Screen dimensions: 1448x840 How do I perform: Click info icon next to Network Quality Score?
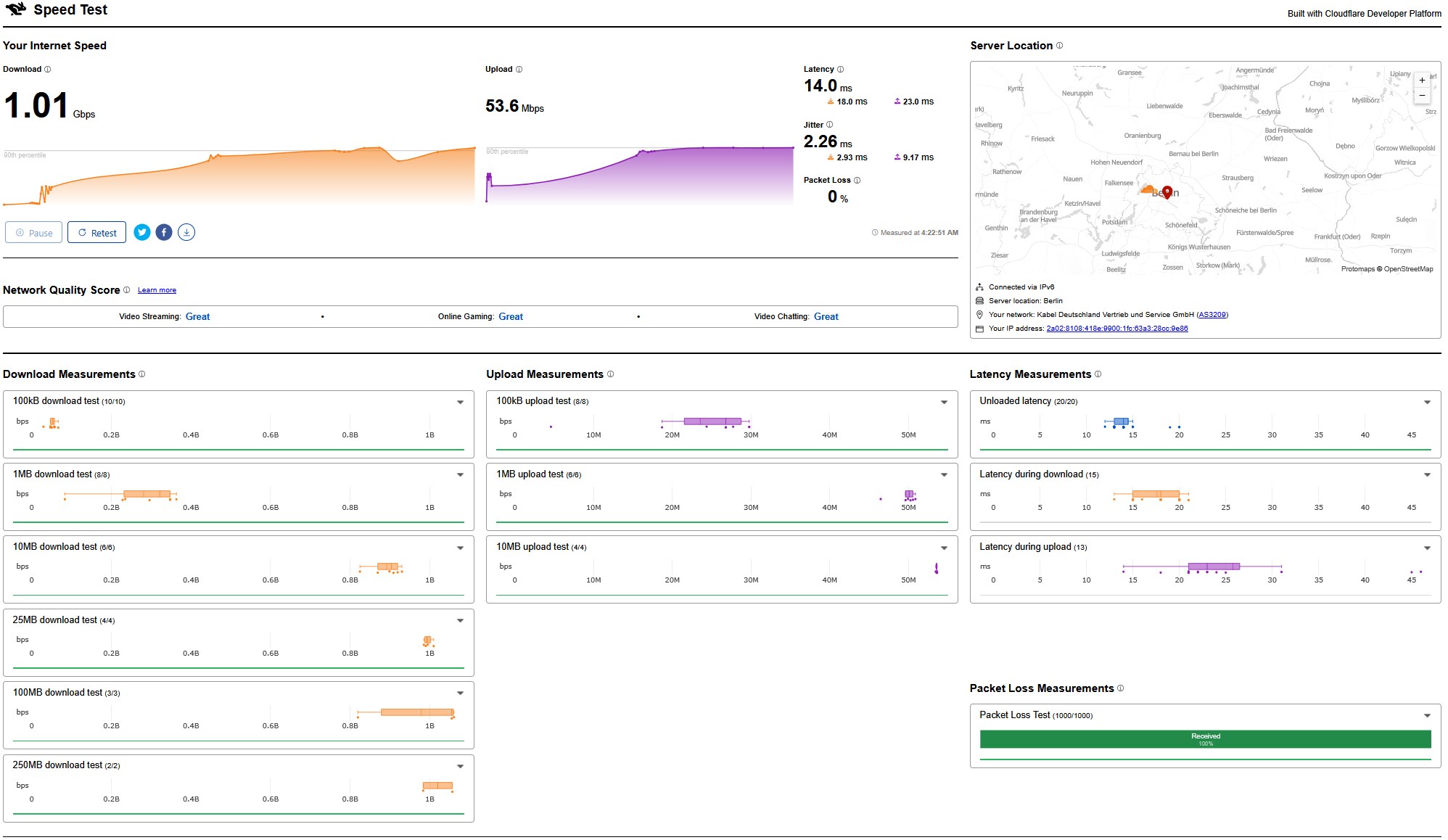pyautogui.click(x=127, y=290)
